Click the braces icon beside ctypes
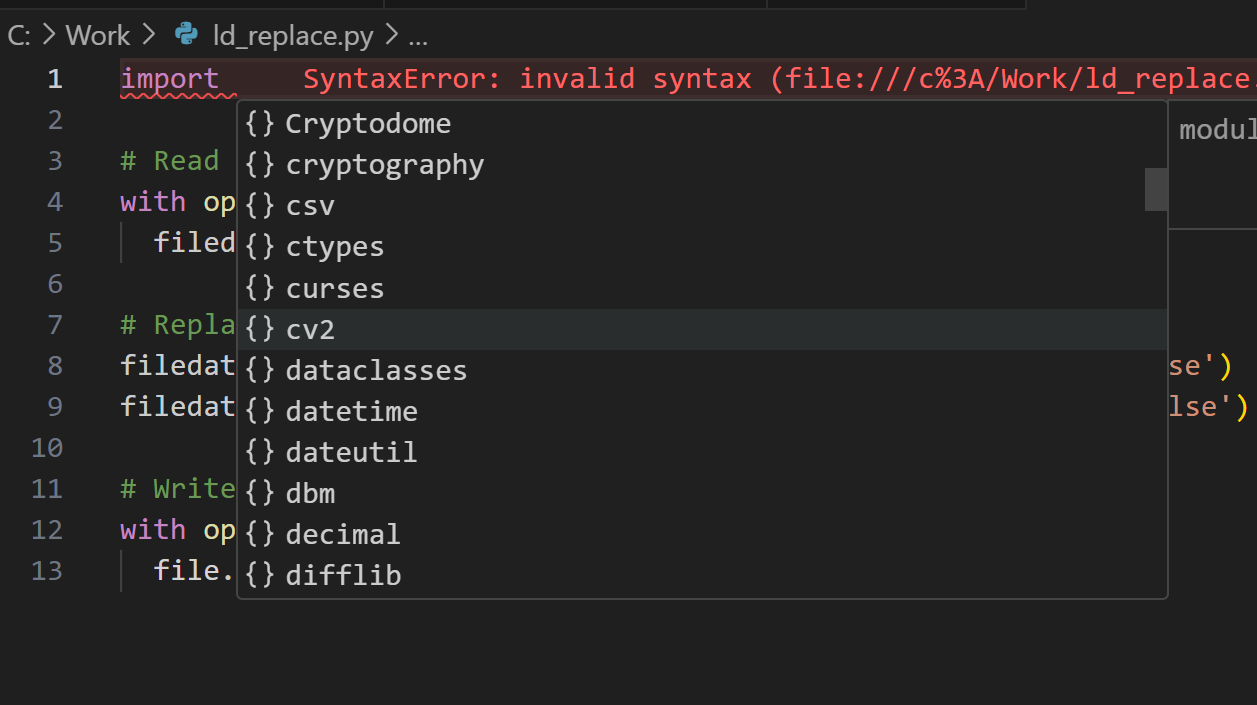The width and height of the screenshot is (1257, 705). 260,247
